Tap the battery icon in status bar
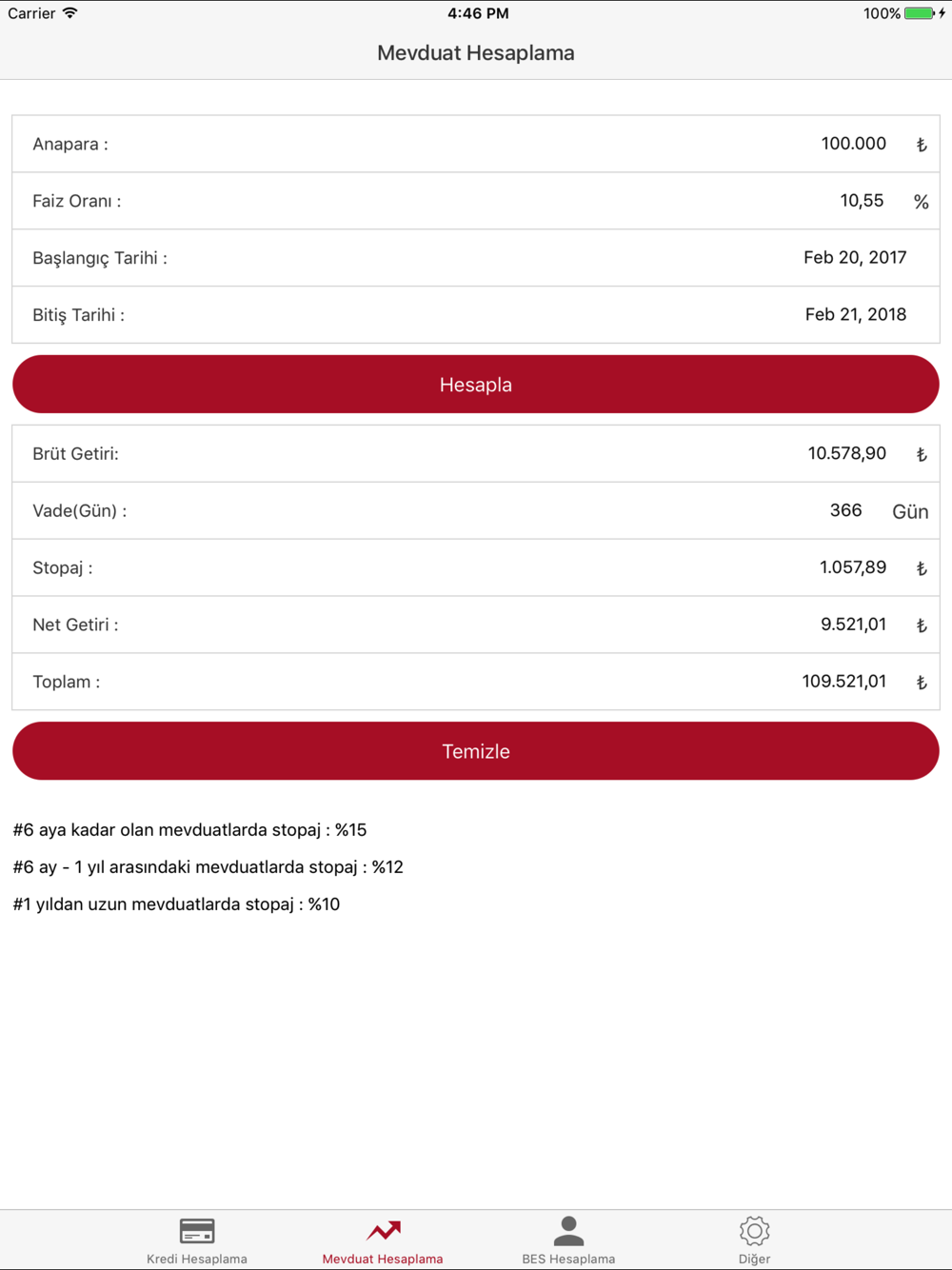This screenshot has width=952, height=1270. (x=920, y=13)
